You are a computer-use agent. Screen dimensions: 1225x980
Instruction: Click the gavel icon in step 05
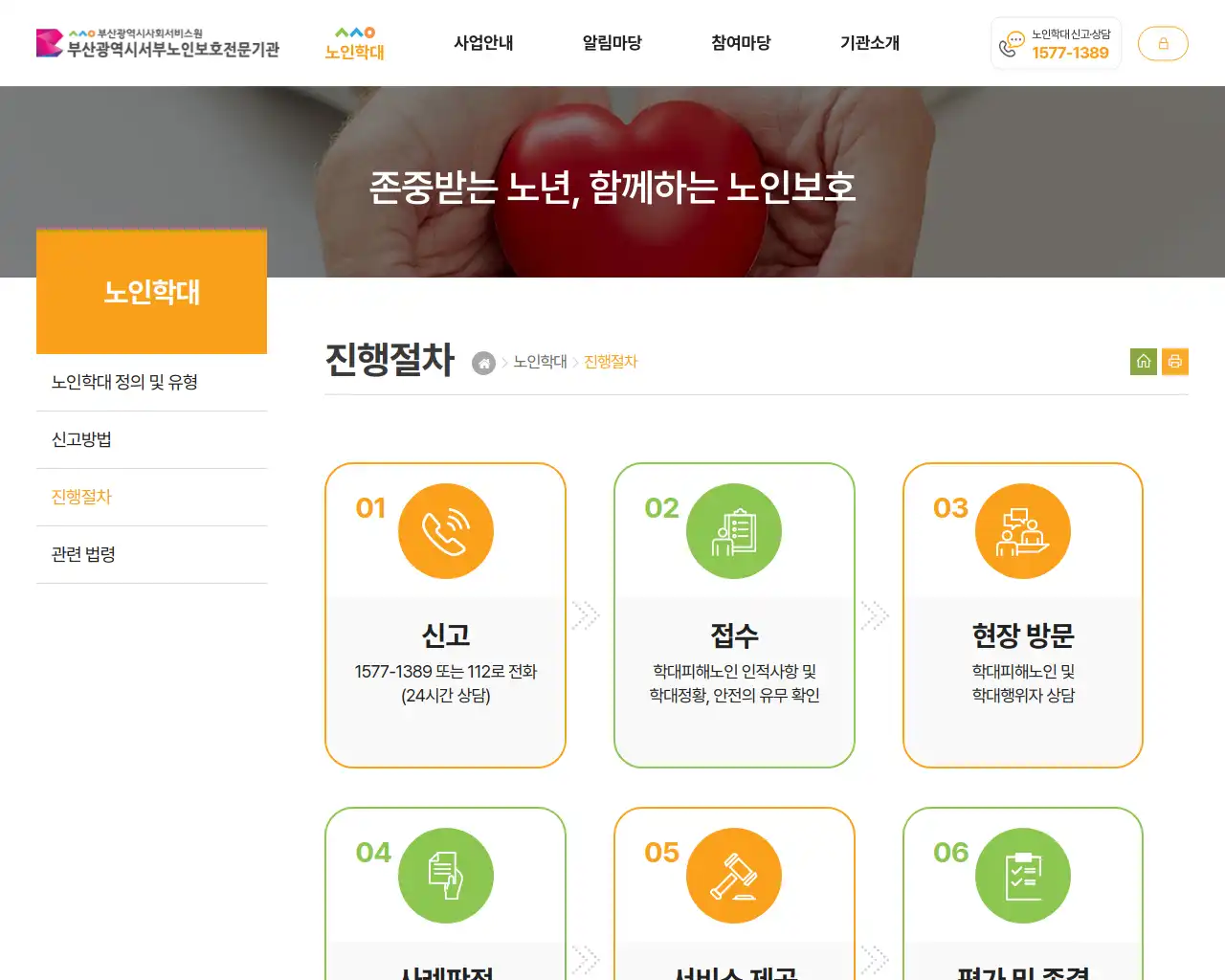click(734, 875)
